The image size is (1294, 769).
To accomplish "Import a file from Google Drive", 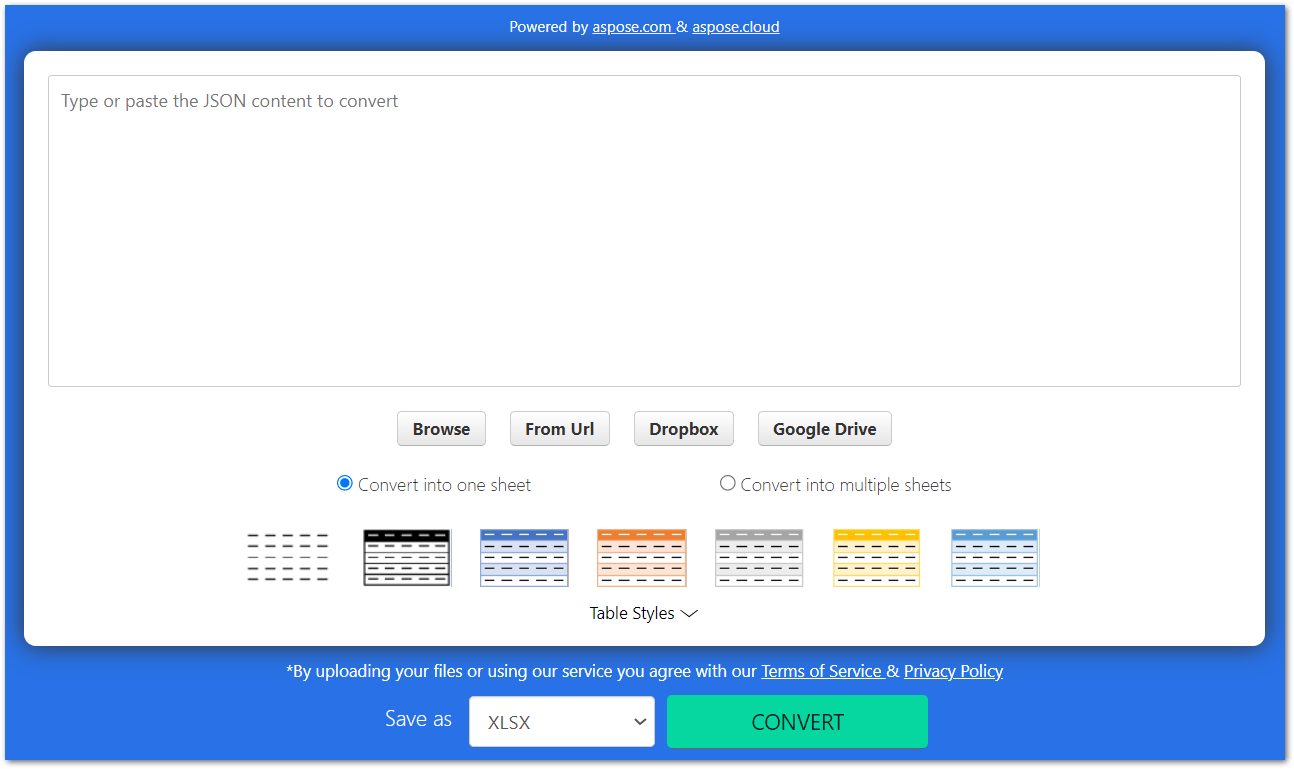I will click(824, 428).
